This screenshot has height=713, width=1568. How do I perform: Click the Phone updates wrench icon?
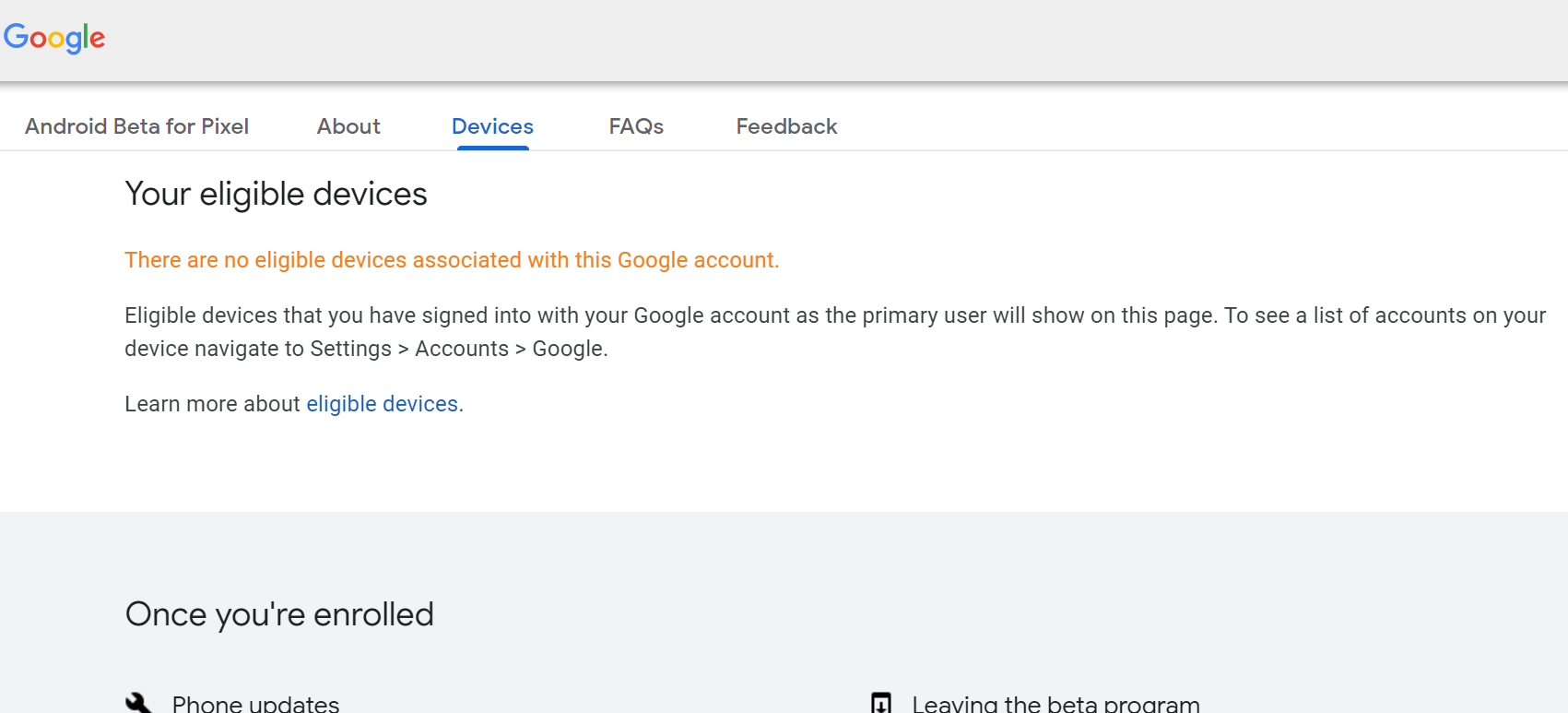[138, 703]
